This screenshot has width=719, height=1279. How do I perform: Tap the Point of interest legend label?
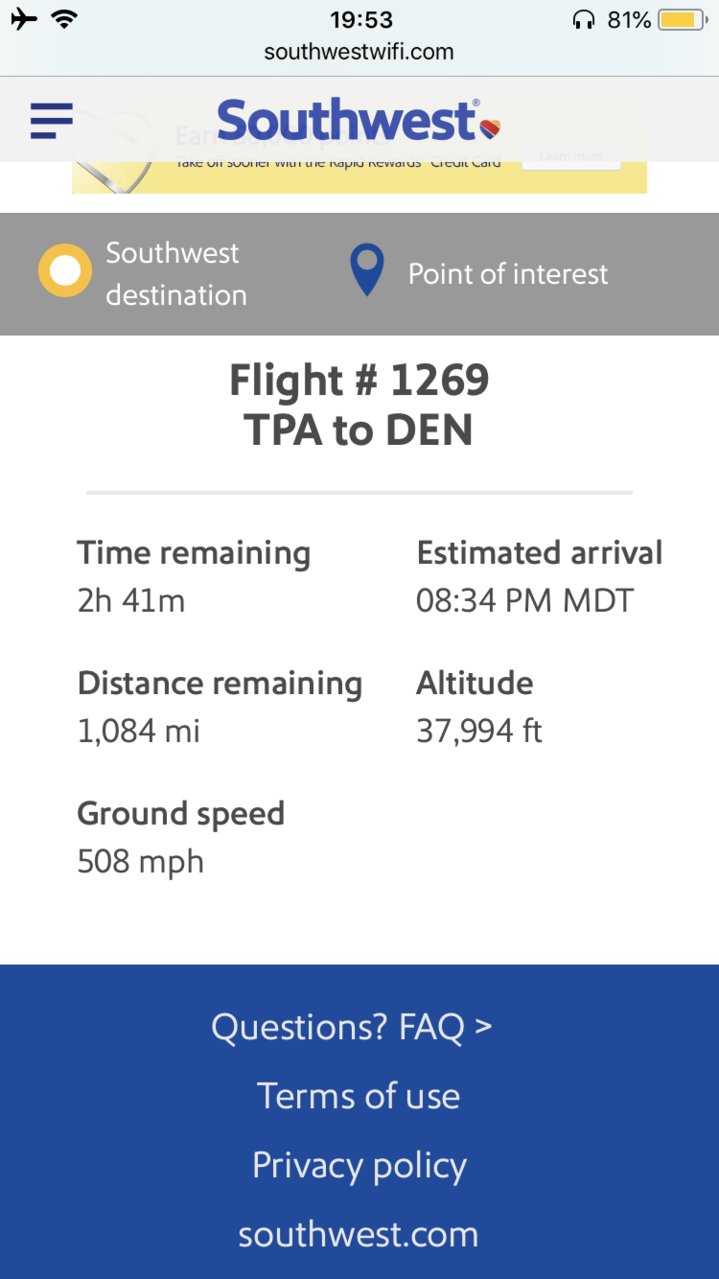(508, 274)
